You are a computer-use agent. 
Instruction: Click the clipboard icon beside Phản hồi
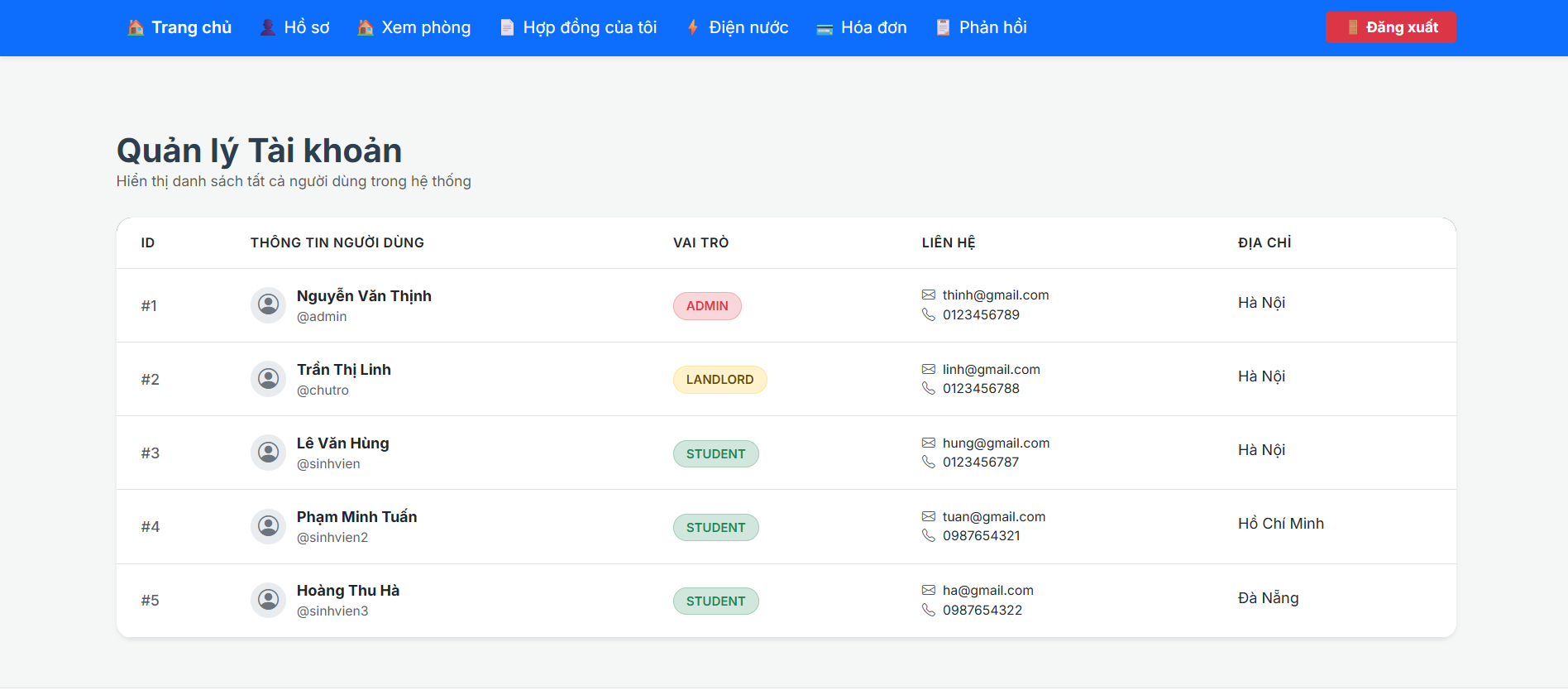tap(943, 27)
